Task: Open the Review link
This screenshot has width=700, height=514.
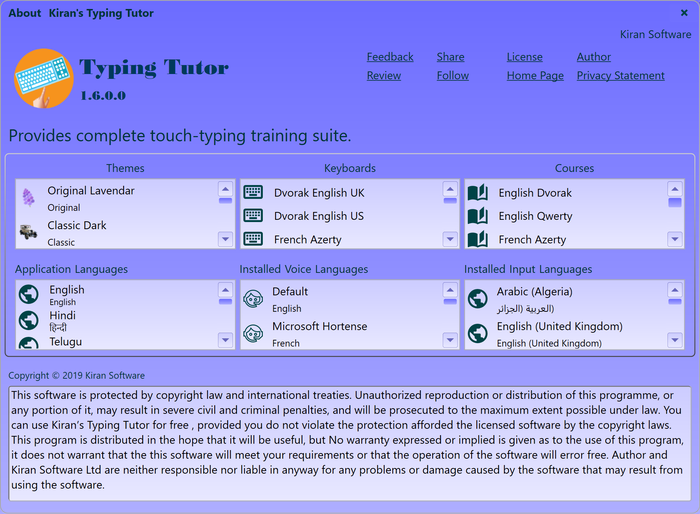Action: click(384, 75)
